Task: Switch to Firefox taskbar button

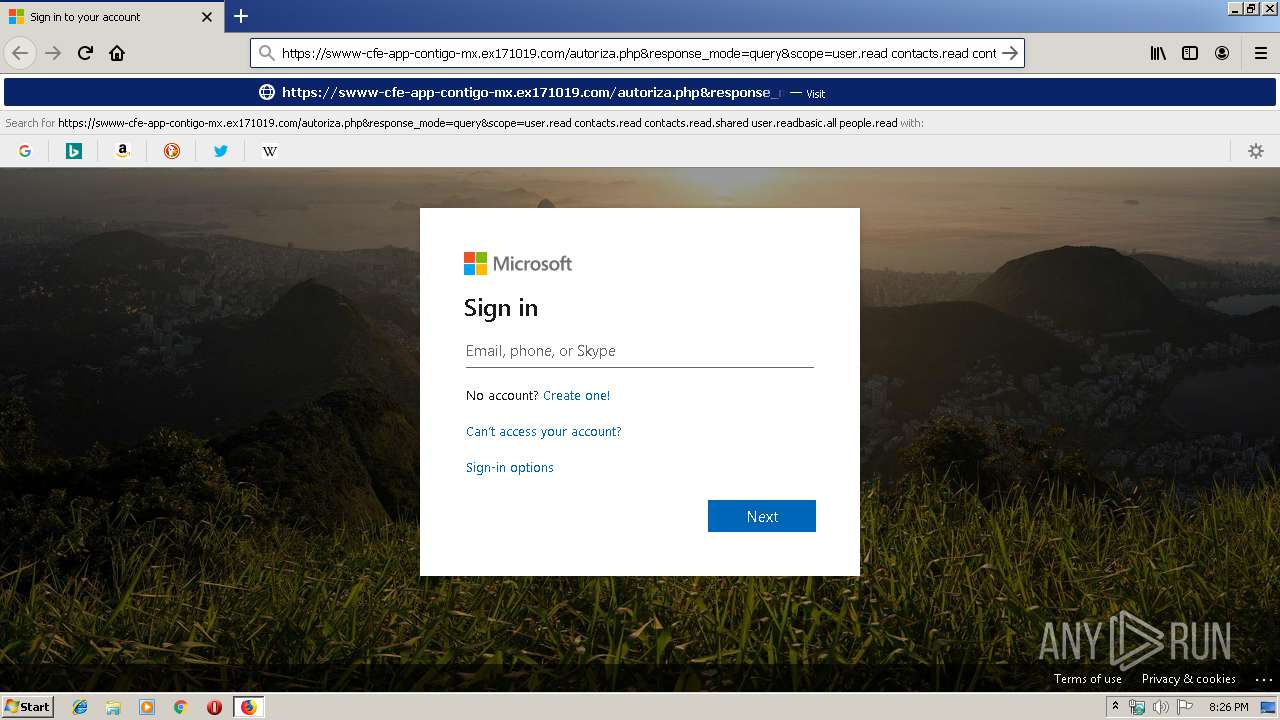Action: click(248, 707)
